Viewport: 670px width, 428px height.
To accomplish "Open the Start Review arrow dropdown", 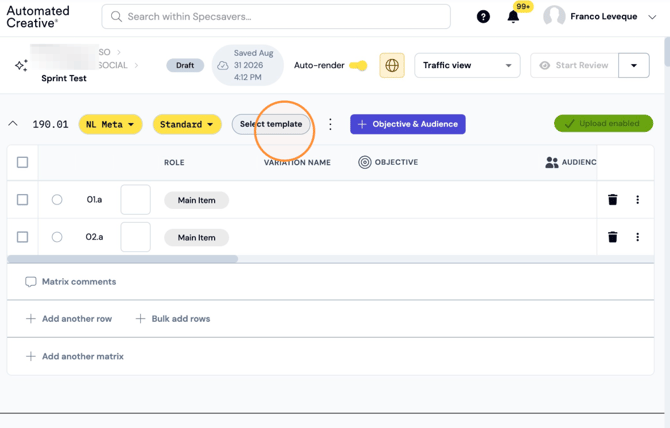I will tap(634, 65).
